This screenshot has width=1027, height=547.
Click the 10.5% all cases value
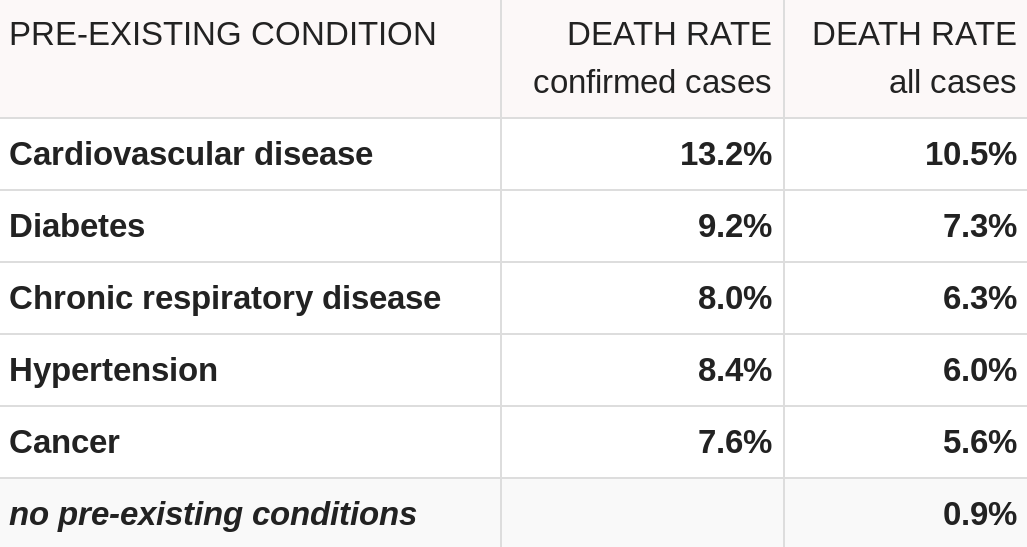pos(970,154)
